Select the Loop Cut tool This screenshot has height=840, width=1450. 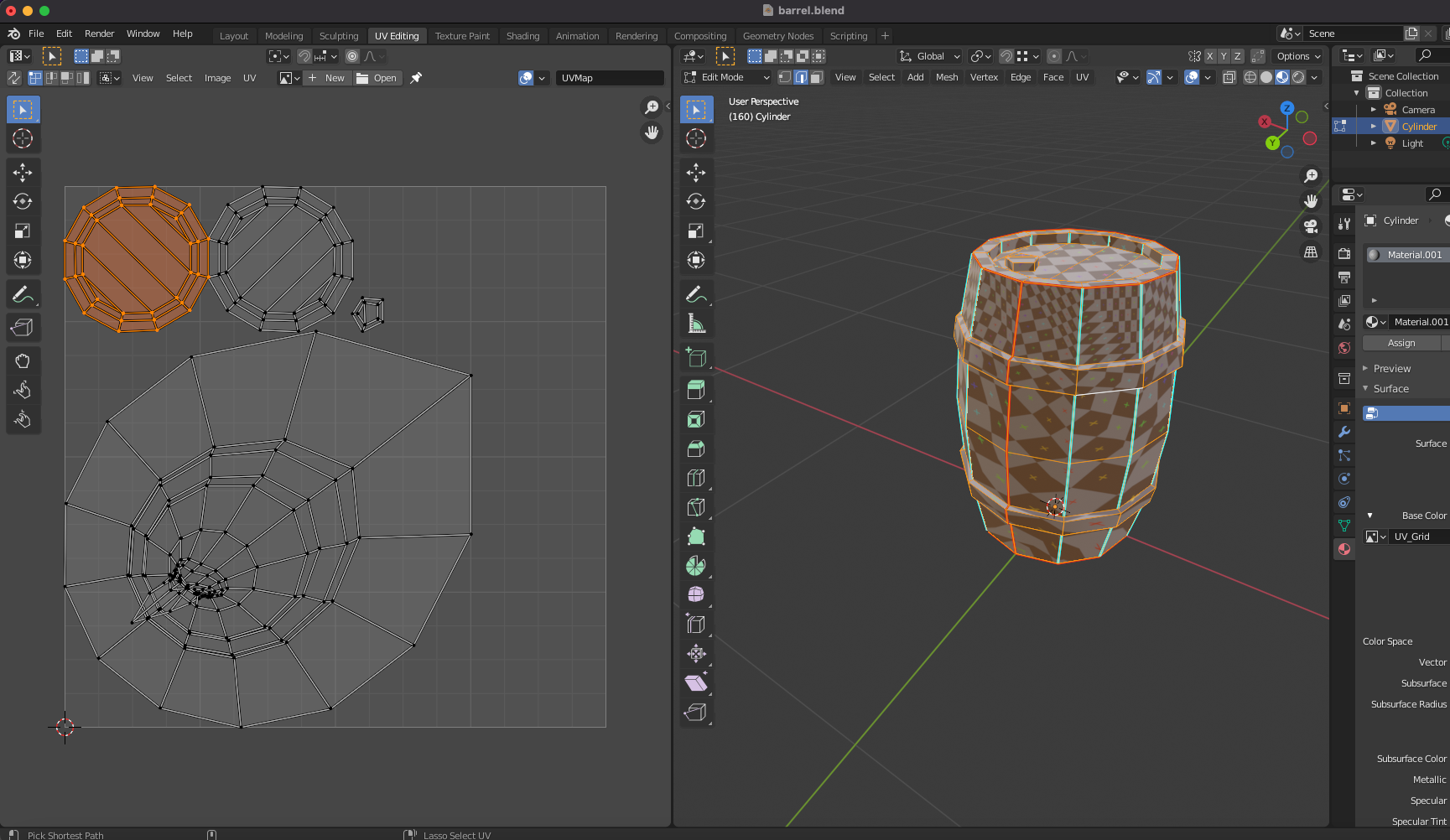pyautogui.click(x=695, y=478)
